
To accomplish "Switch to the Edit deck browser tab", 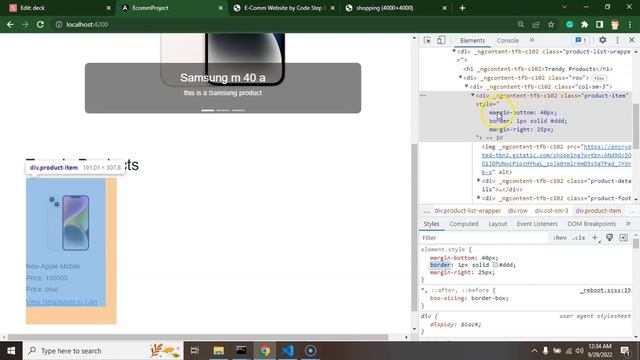I will pos(60,8).
